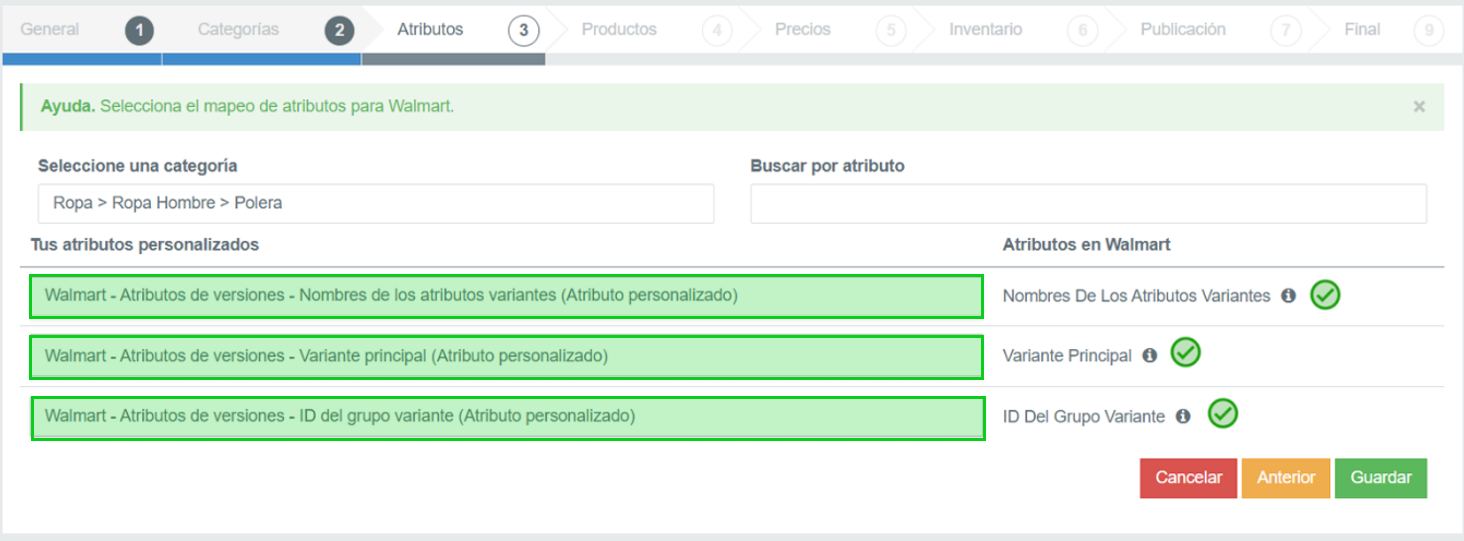Open the Precios step tab

[x=802, y=30]
